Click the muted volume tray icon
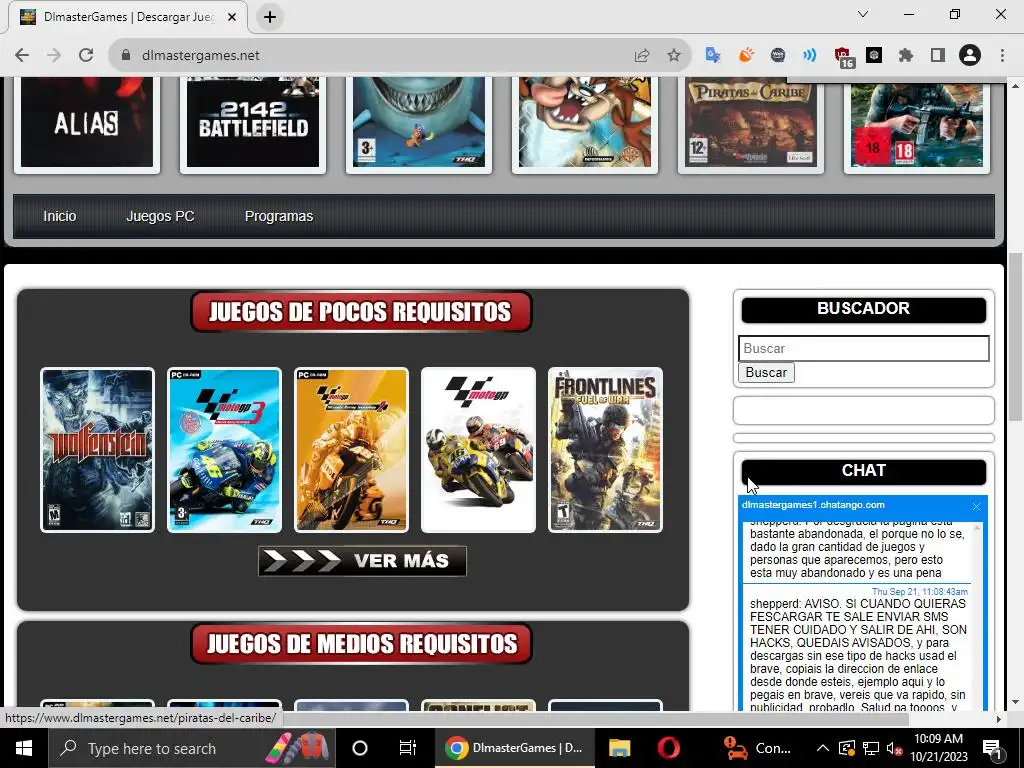Screen dimensions: 1024x768 [894, 749]
